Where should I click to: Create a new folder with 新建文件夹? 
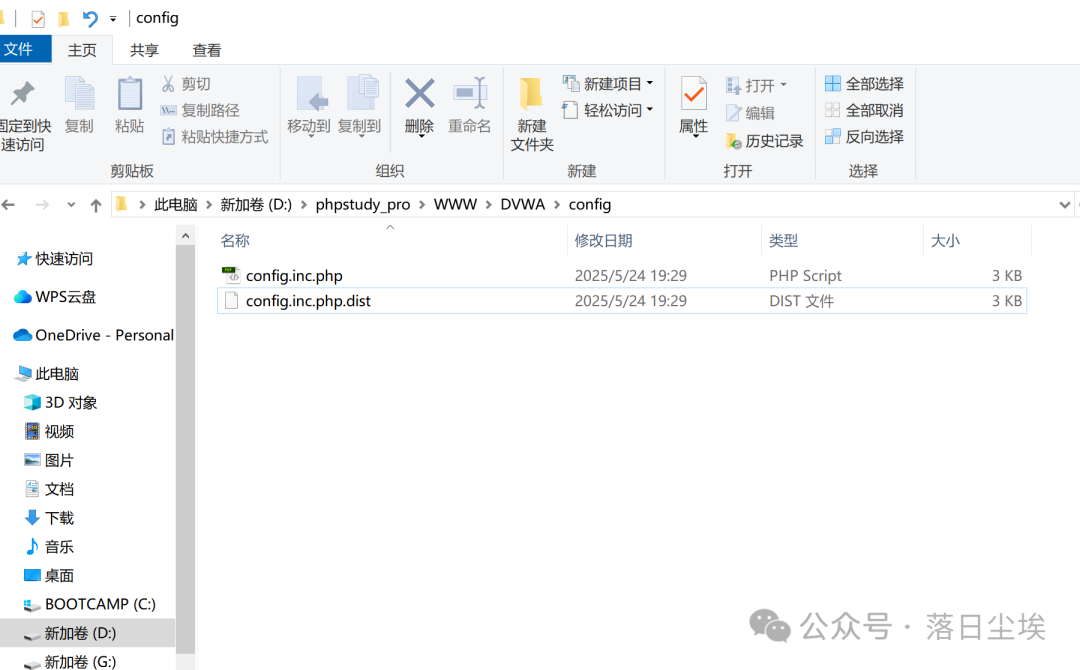pyautogui.click(x=532, y=114)
